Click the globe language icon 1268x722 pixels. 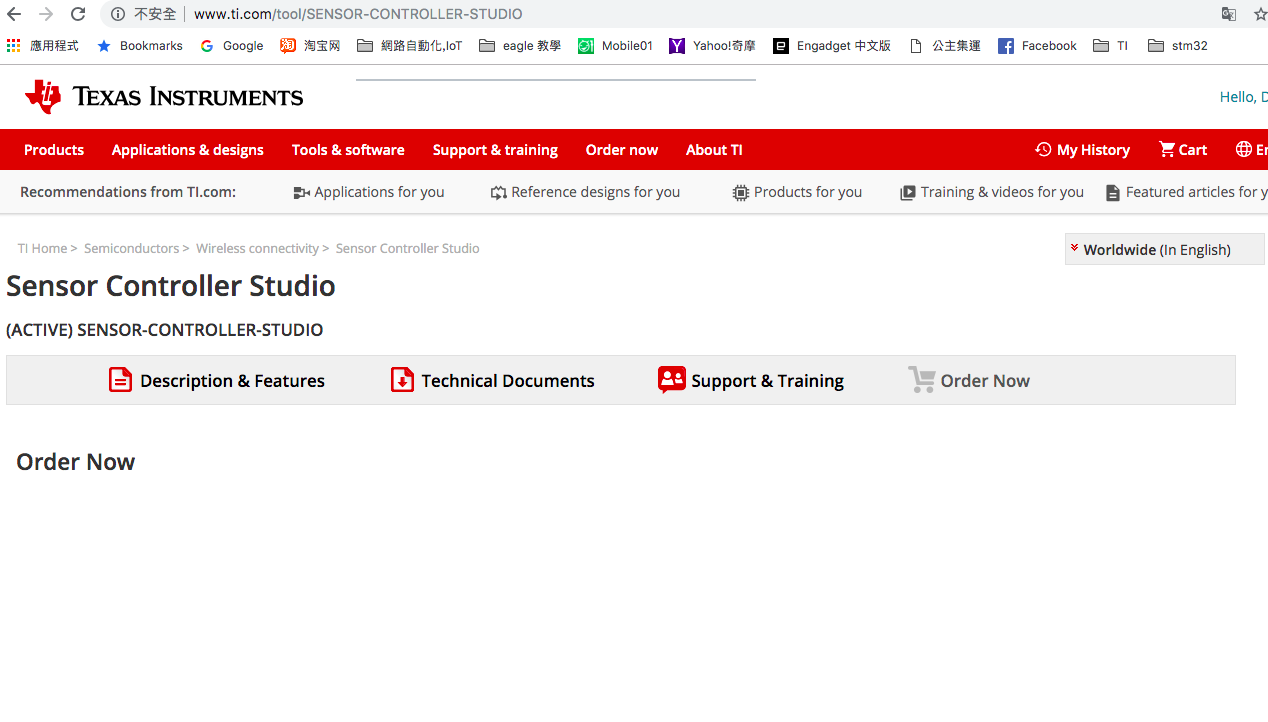click(x=1244, y=149)
